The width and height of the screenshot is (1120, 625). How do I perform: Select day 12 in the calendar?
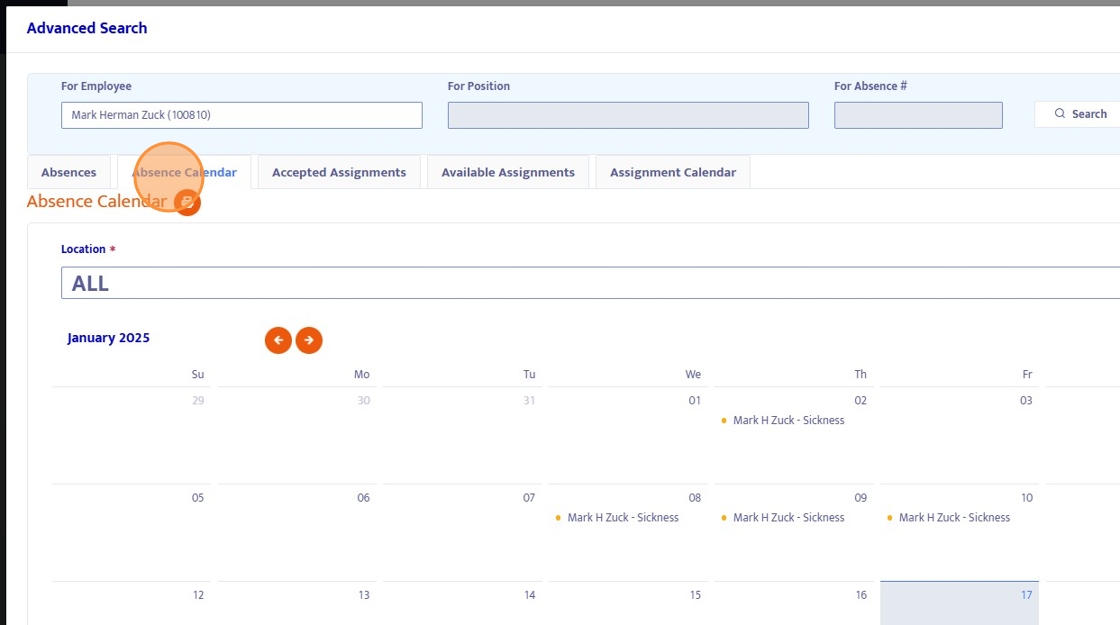(198, 594)
